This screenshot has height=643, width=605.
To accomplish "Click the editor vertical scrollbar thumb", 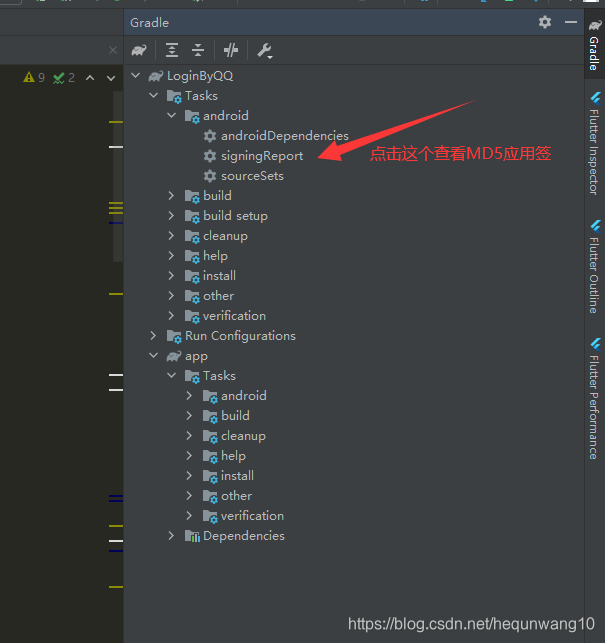I will tap(118, 176).
